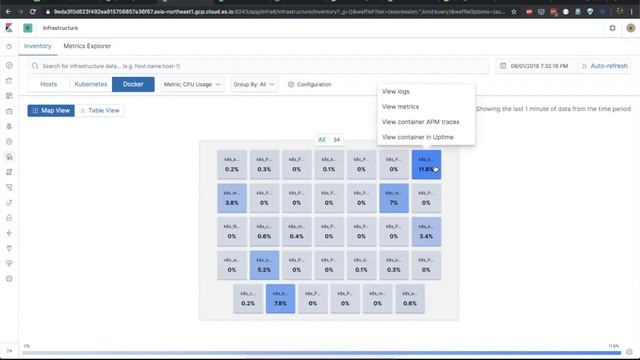Go to Discover compass icon in sidebar
The height and width of the screenshot is (360, 640).
click(x=9, y=65)
